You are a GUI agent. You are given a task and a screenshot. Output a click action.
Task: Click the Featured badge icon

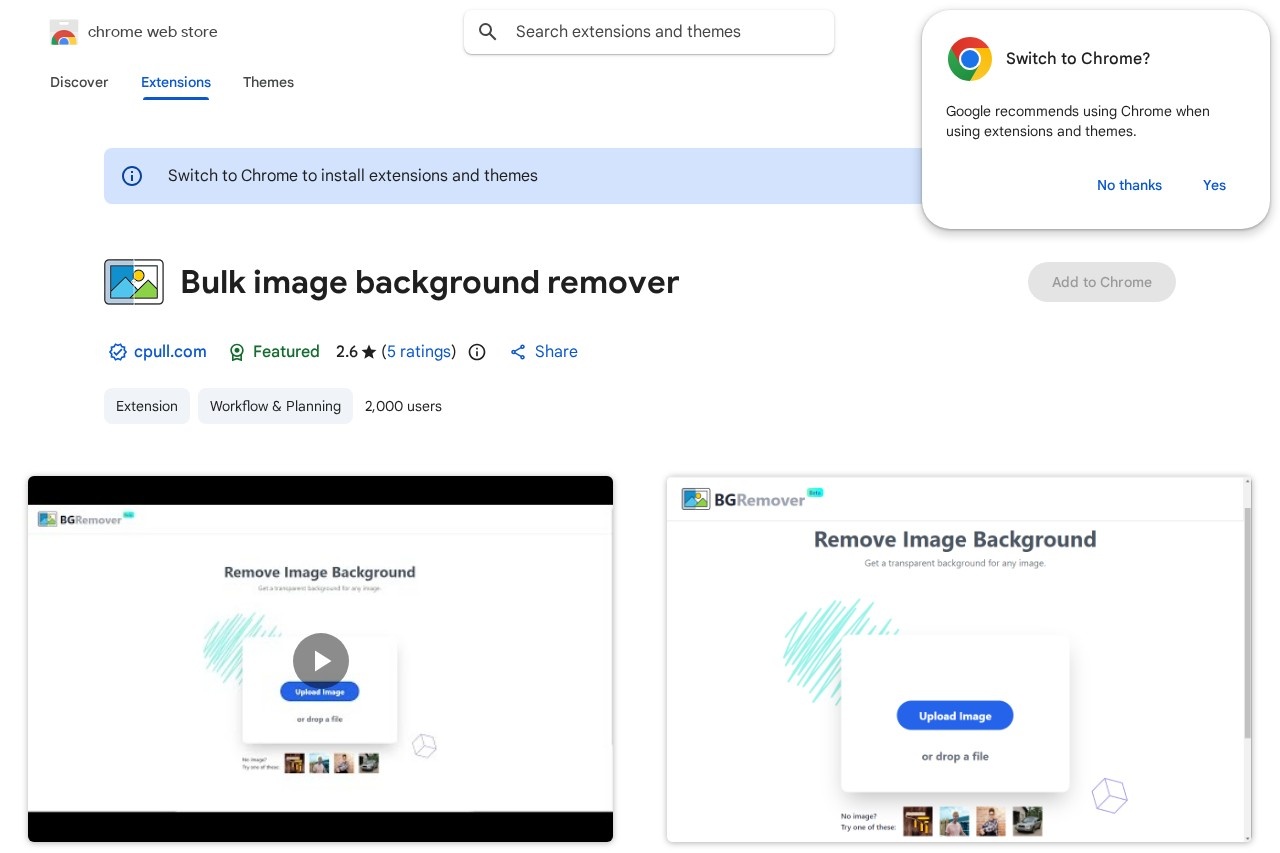click(x=237, y=351)
